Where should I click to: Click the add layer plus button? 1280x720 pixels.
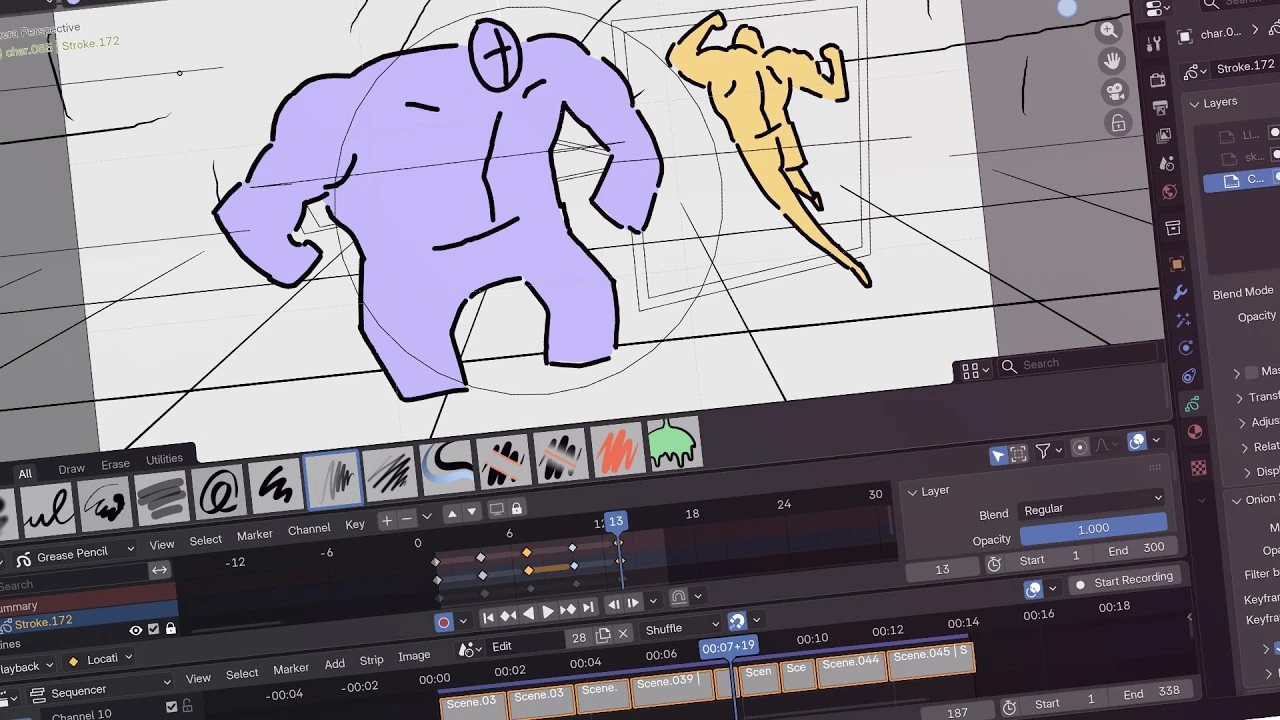tap(387, 521)
